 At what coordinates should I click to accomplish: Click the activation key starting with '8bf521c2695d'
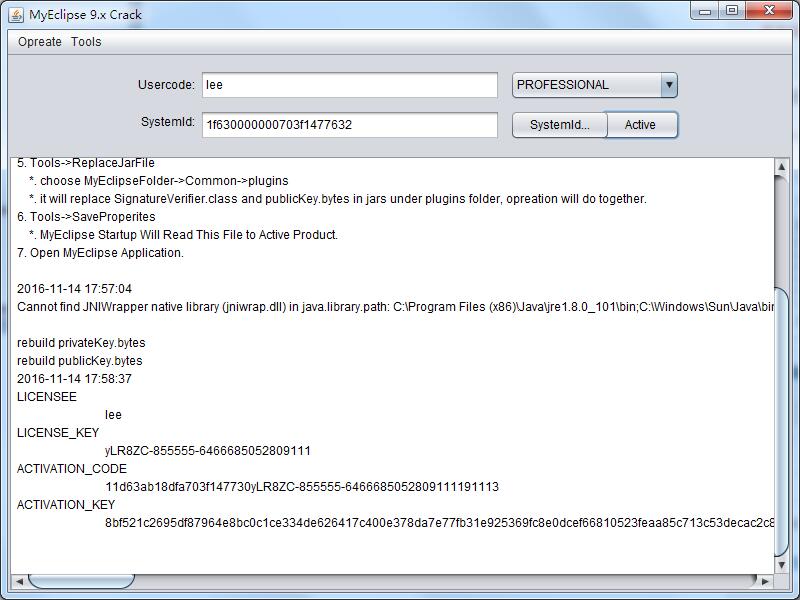(439, 523)
